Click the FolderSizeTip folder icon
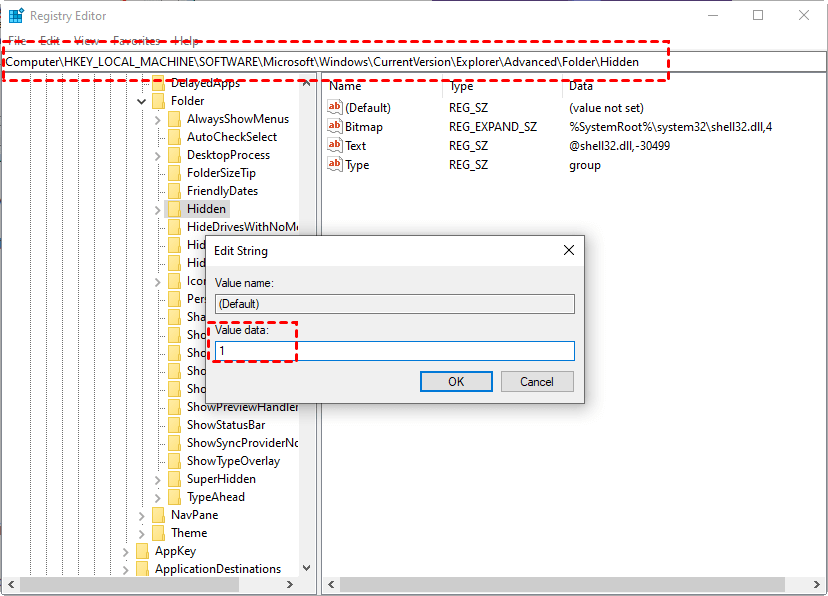 pyautogui.click(x=174, y=173)
